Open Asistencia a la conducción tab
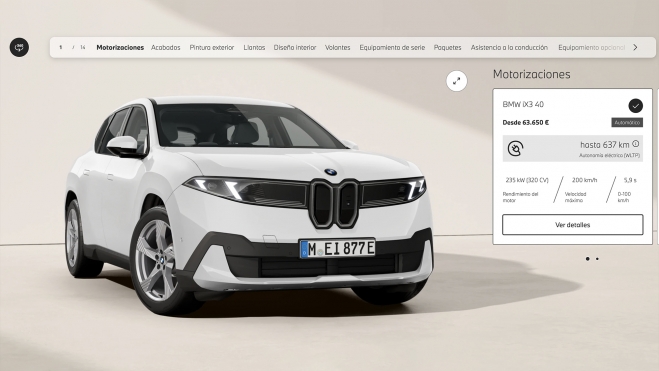 tap(509, 47)
